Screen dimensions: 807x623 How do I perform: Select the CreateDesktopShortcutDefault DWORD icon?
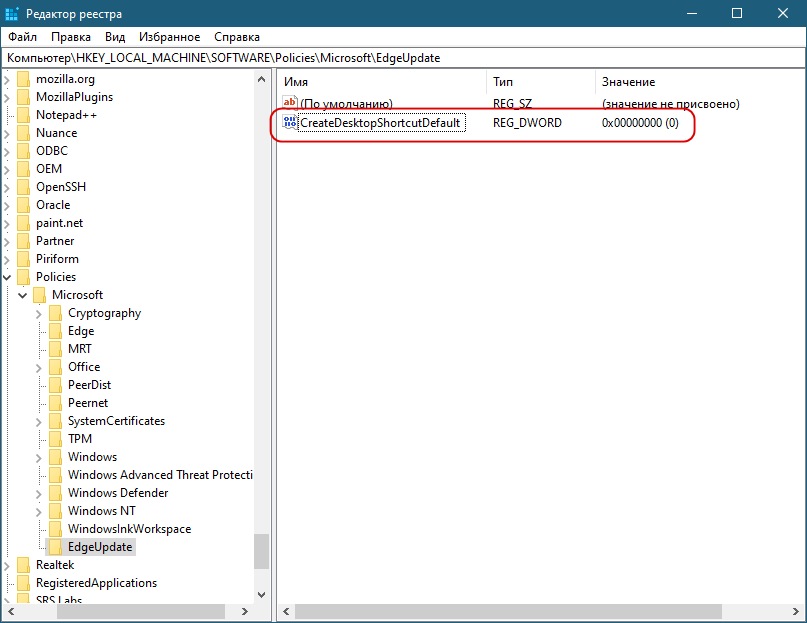click(290, 123)
